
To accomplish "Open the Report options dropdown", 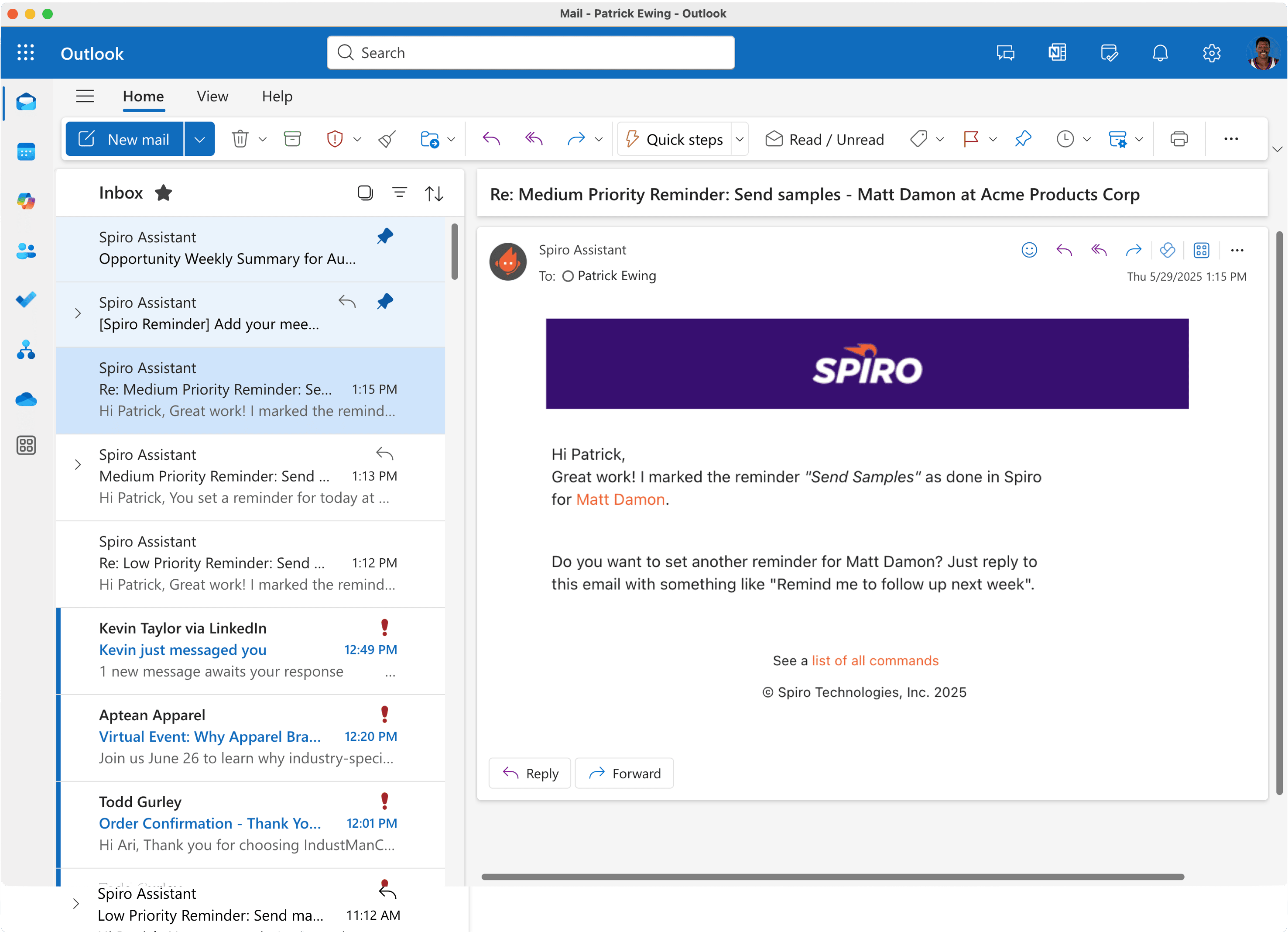I will (357, 139).
